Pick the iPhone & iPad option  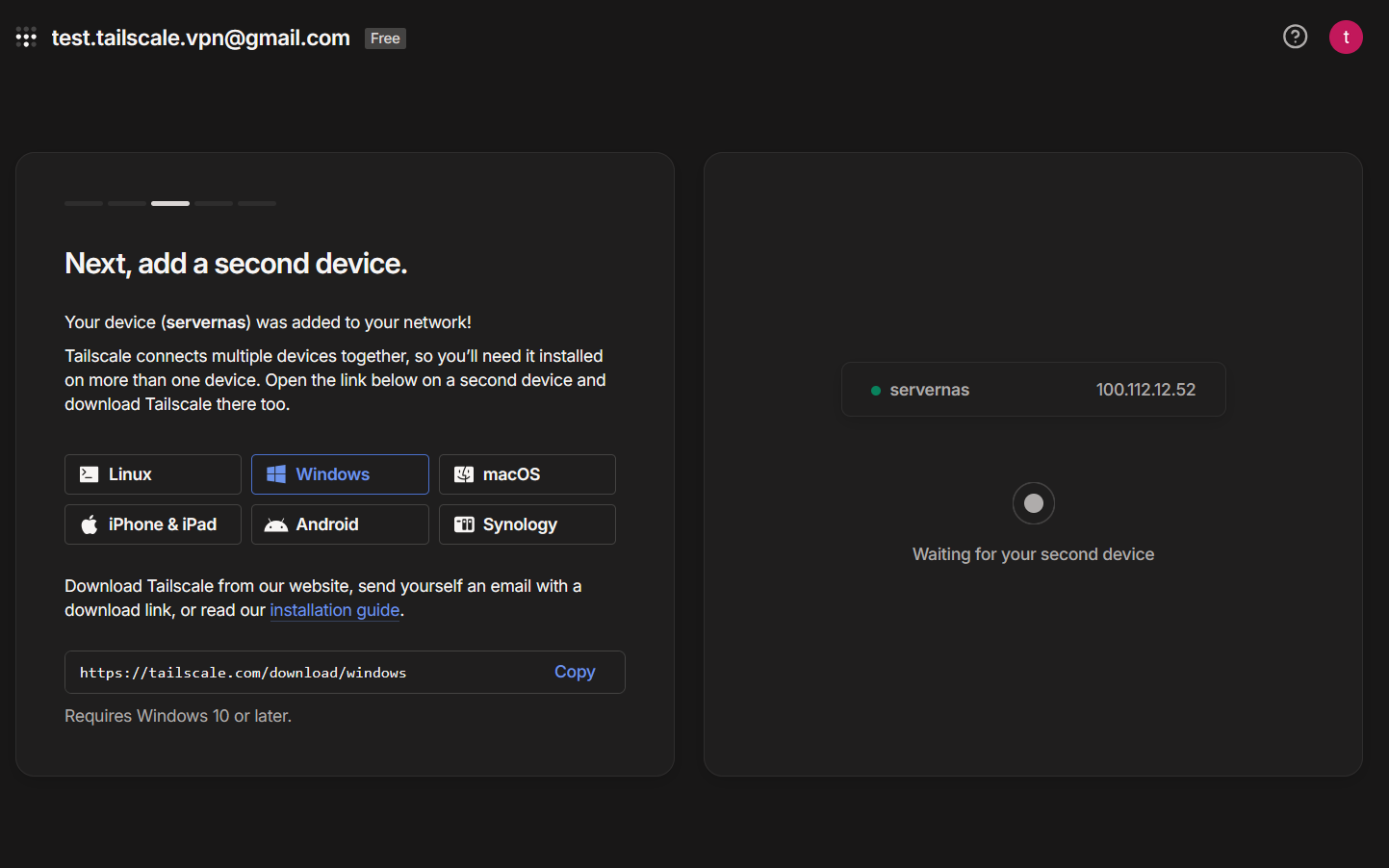[x=152, y=524]
